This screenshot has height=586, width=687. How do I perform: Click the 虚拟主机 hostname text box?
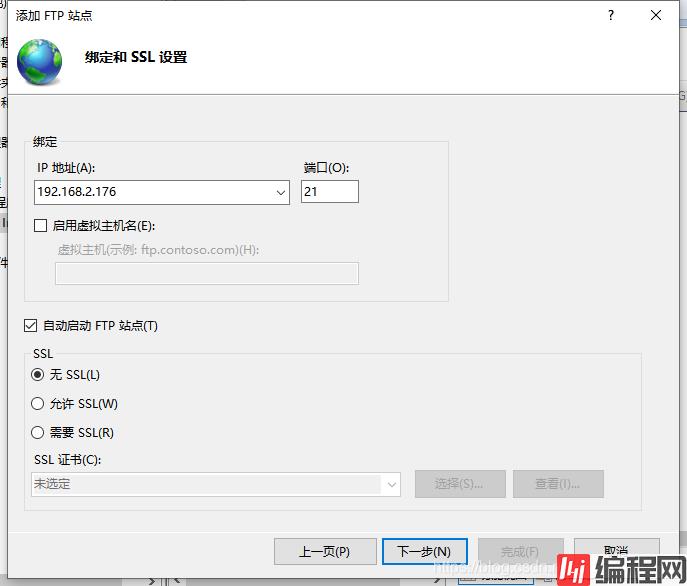click(x=206, y=273)
